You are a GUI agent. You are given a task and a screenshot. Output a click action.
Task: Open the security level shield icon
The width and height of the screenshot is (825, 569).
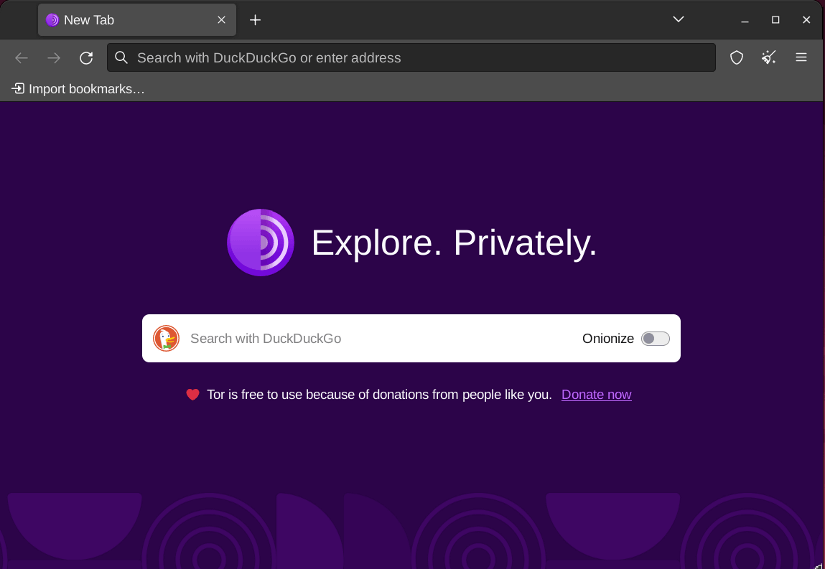(x=737, y=57)
